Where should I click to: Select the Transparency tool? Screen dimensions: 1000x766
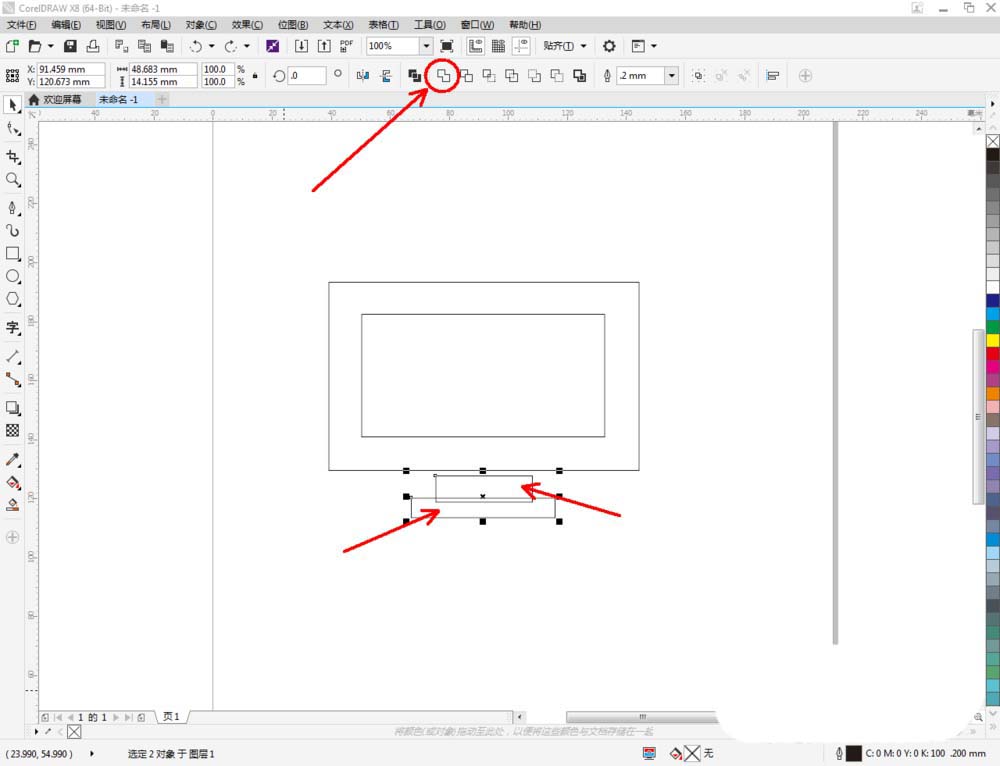(13, 431)
